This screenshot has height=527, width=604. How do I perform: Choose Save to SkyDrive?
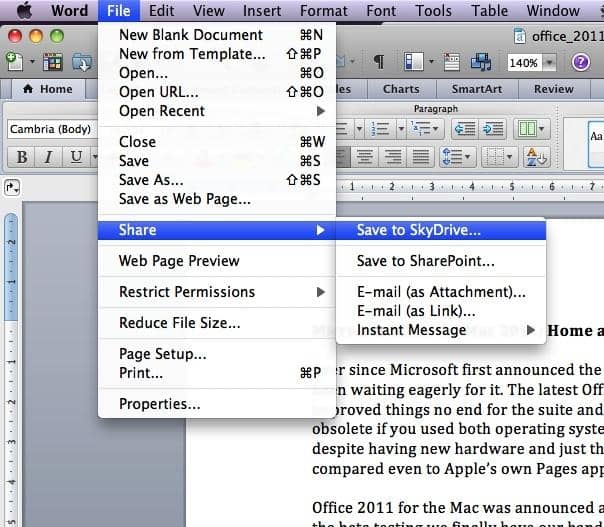418,229
